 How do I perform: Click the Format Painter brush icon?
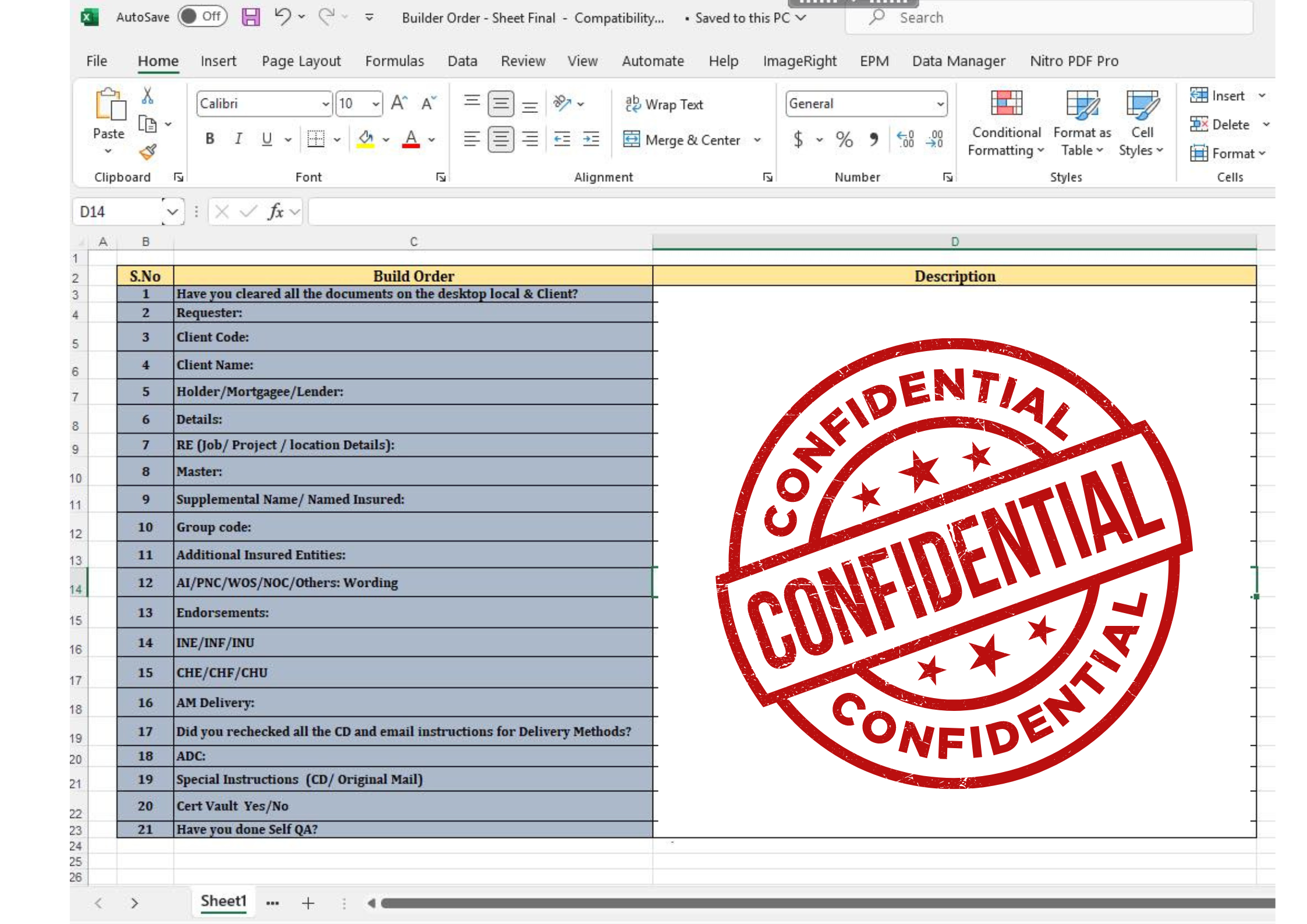pyautogui.click(x=148, y=153)
